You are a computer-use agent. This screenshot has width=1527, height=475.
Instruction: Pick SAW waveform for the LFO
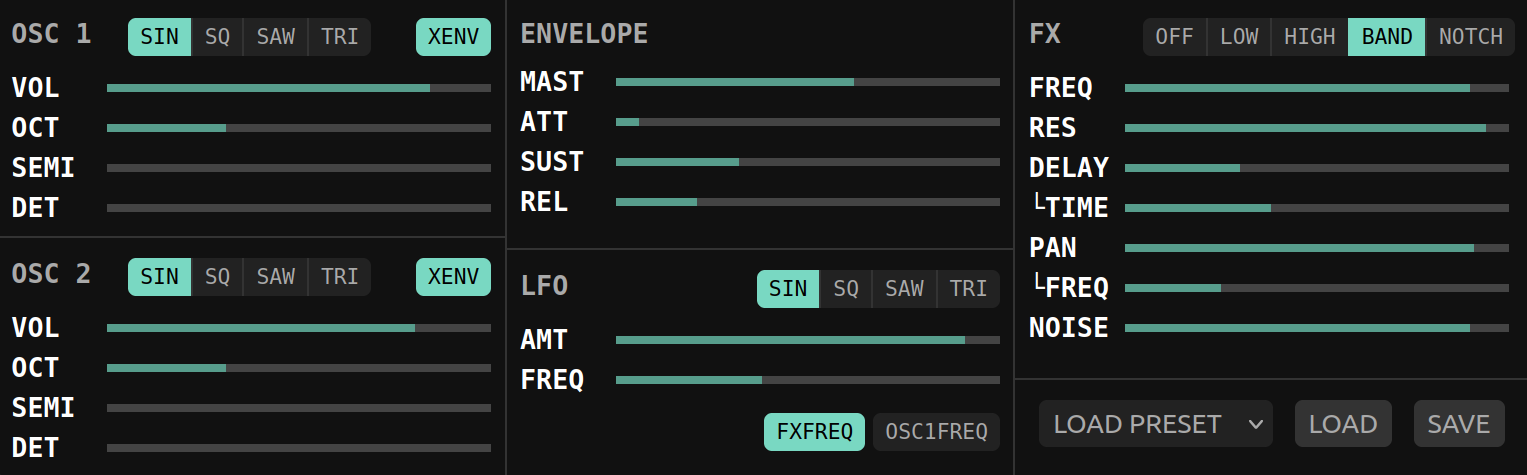pyautogui.click(x=904, y=289)
